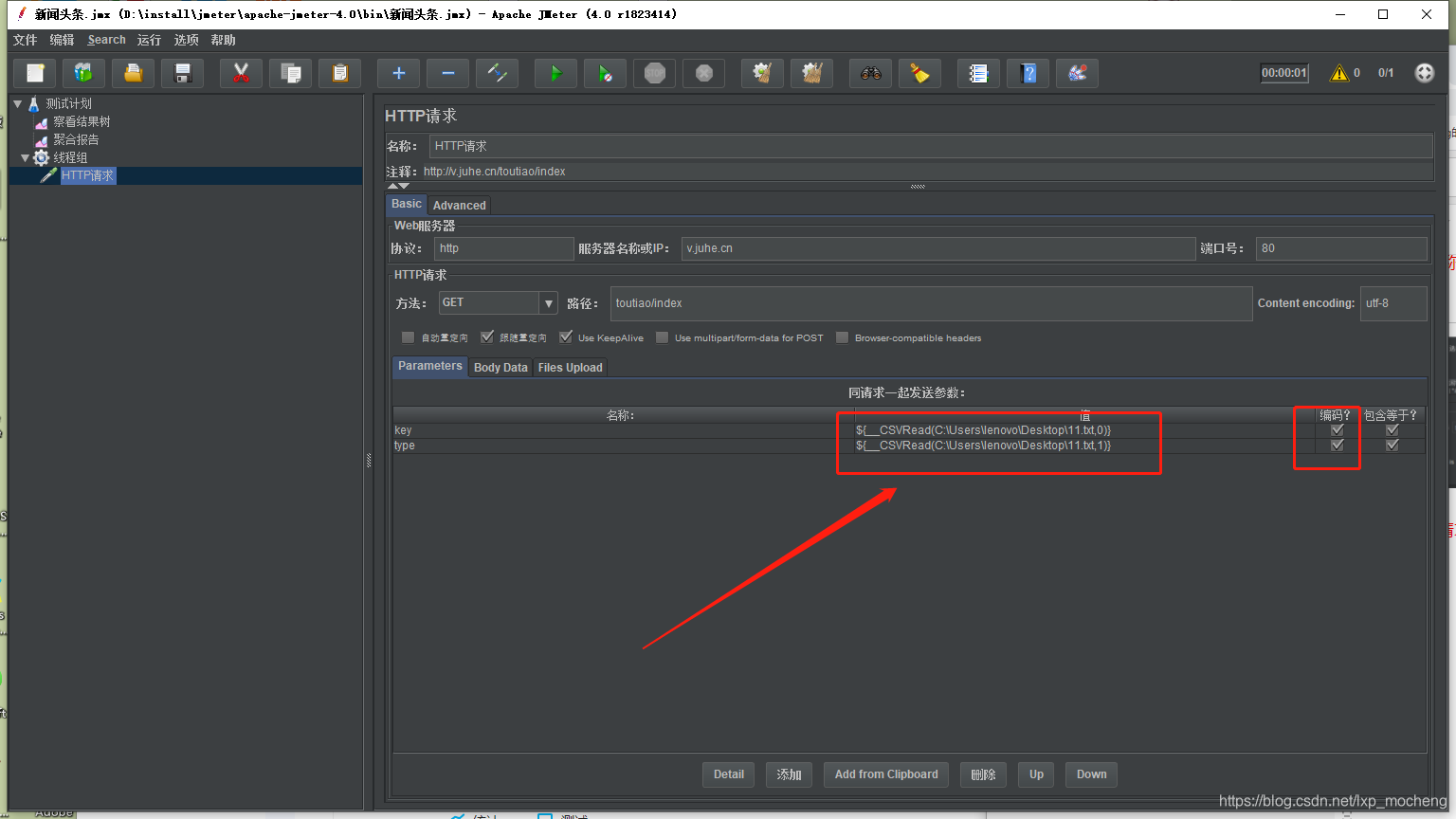
Task: Select the 聚合报告 tree node
Action: (76, 139)
